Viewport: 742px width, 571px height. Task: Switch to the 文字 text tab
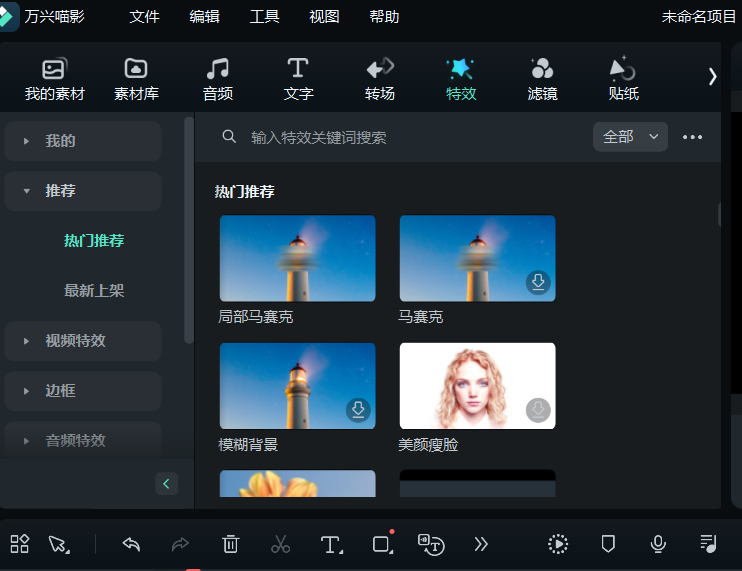[x=299, y=79]
